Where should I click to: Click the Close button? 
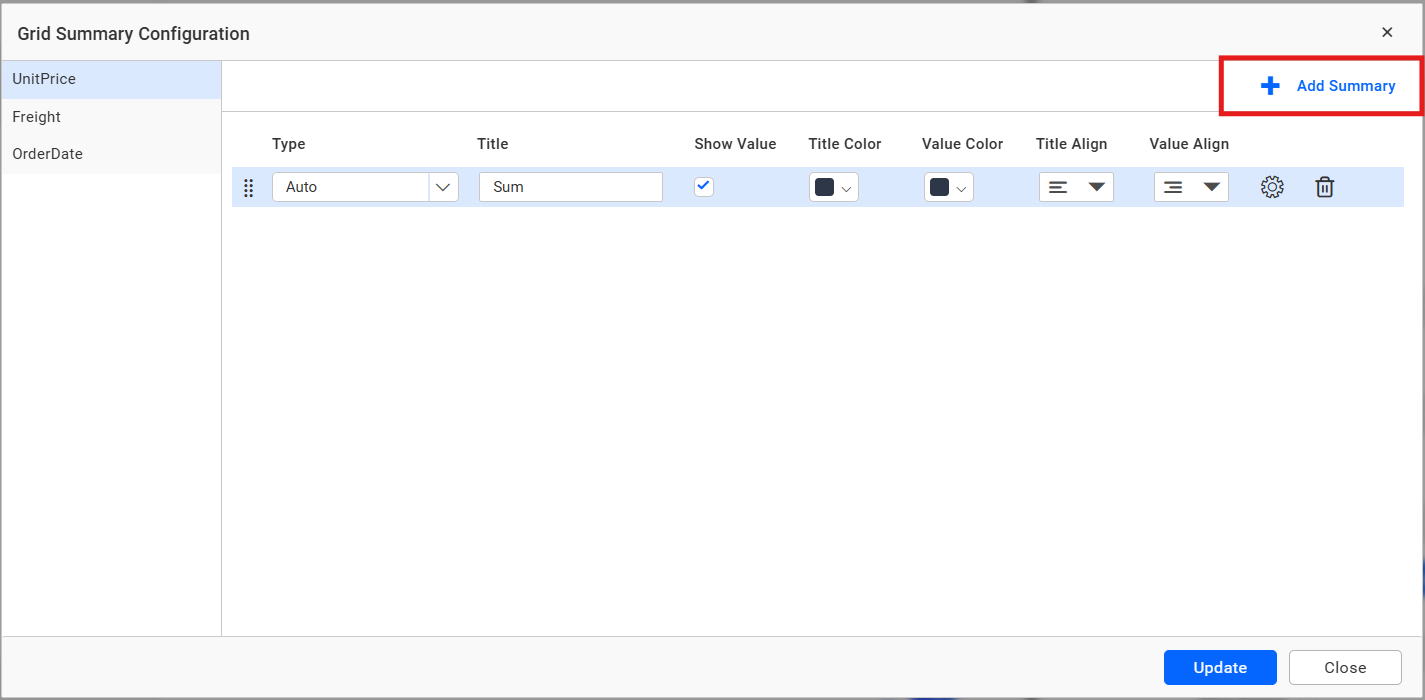(x=1344, y=667)
